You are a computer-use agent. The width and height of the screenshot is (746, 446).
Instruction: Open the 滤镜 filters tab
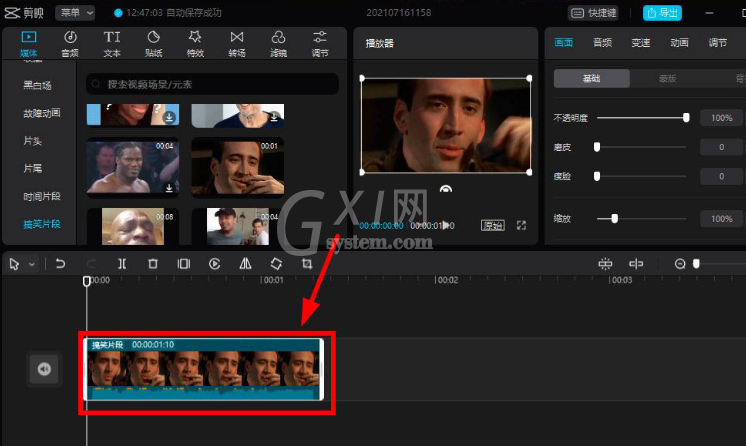tap(278, 44)
